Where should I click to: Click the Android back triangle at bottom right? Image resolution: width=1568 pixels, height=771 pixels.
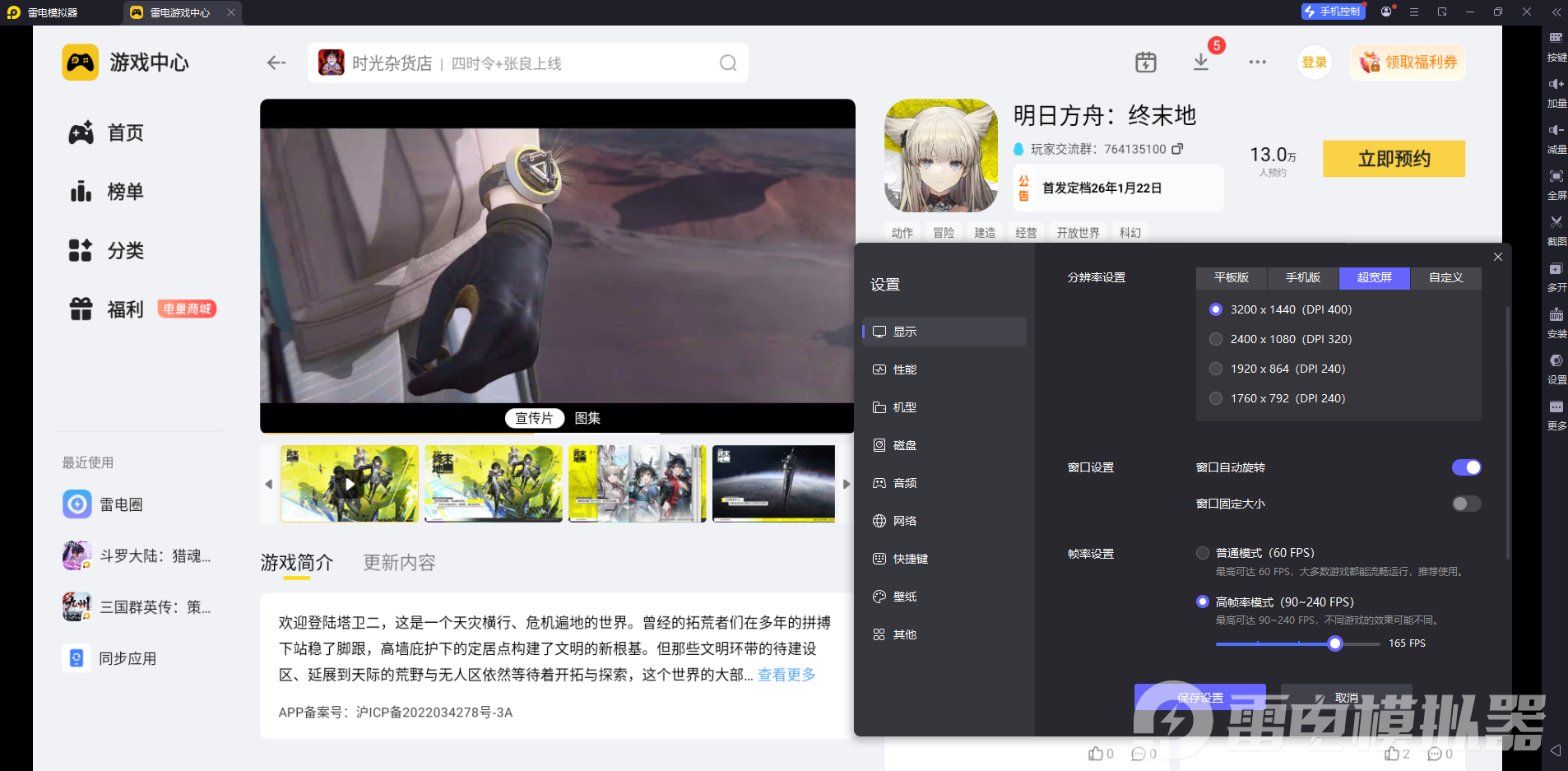click(1555, 750)
